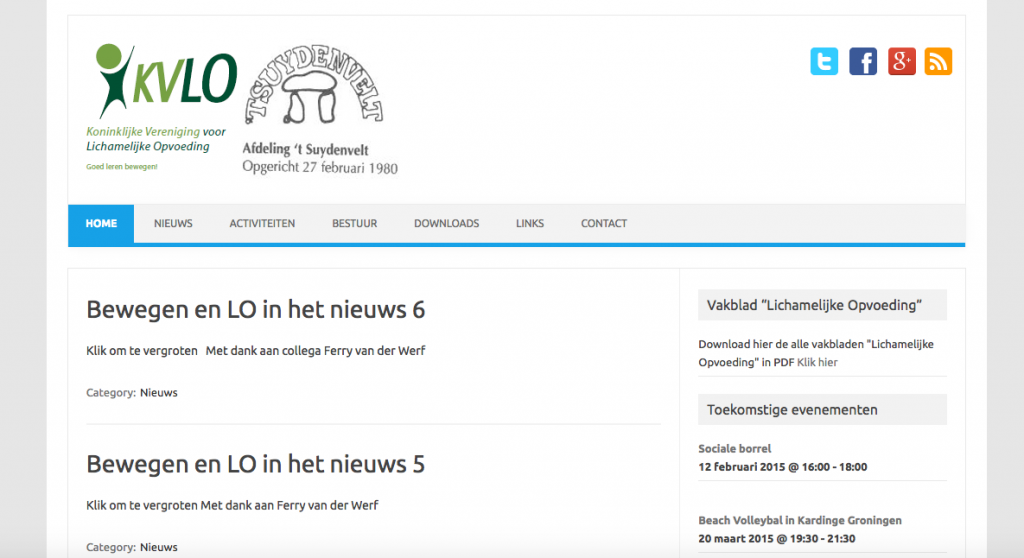
Task: Open the Facebook social icon
Action: (x=863, y=61)
